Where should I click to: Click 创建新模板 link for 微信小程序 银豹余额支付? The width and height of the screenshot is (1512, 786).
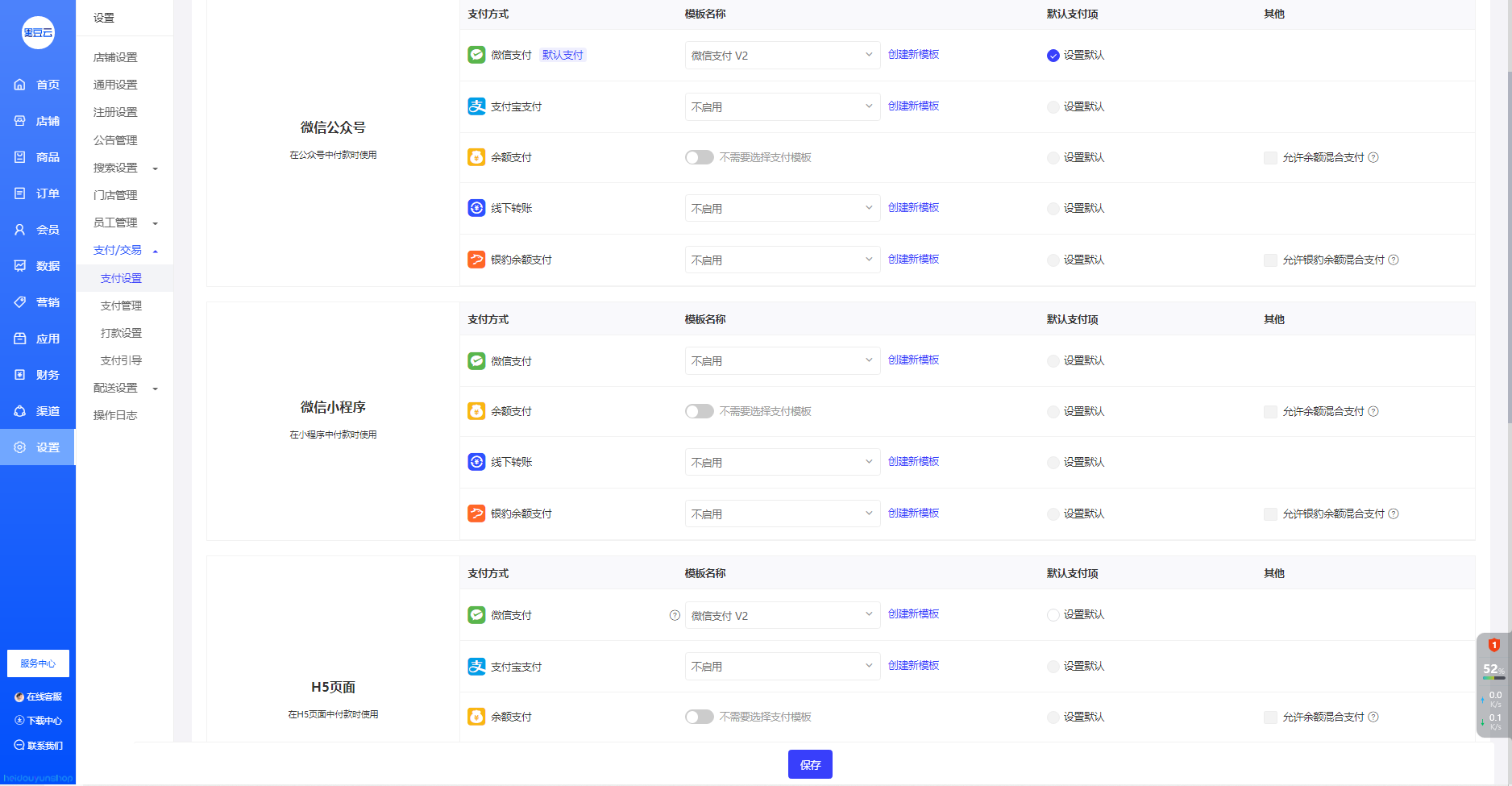pyautogui.click(x=913, y=513)
